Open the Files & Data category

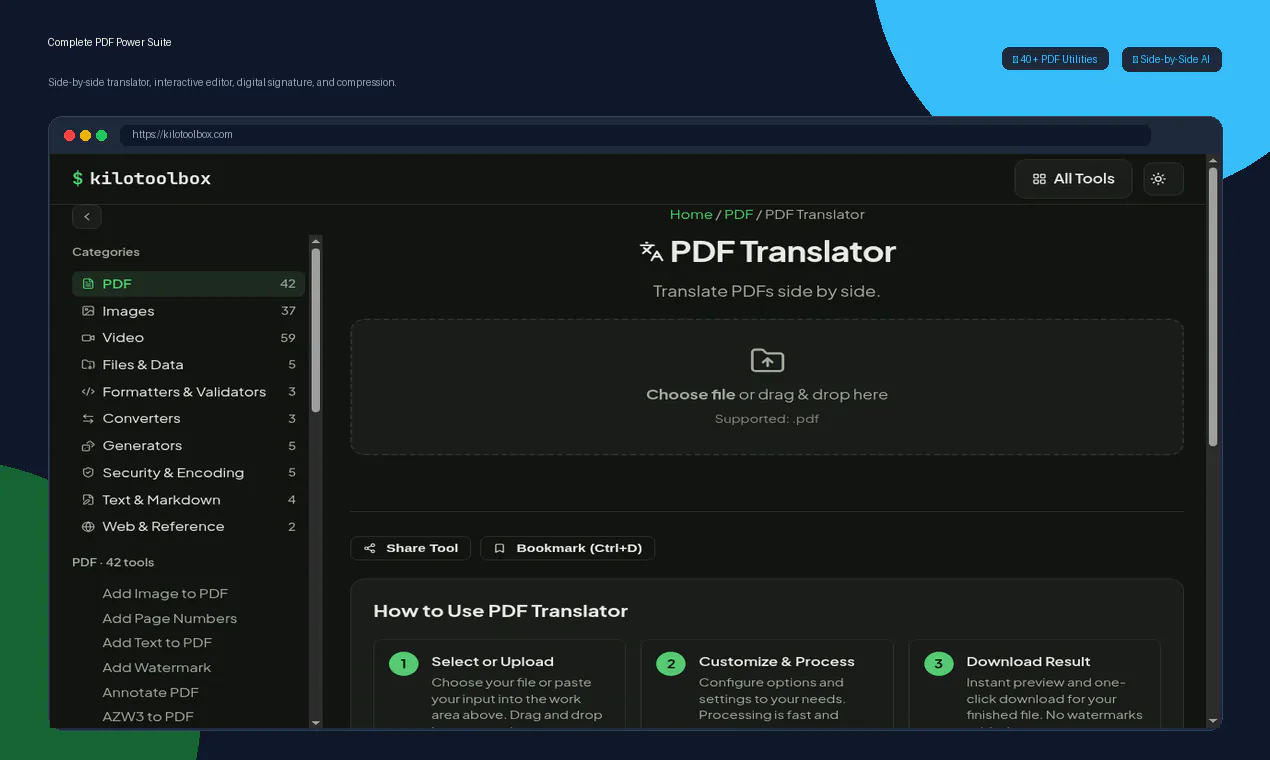(x=188, y=365)
